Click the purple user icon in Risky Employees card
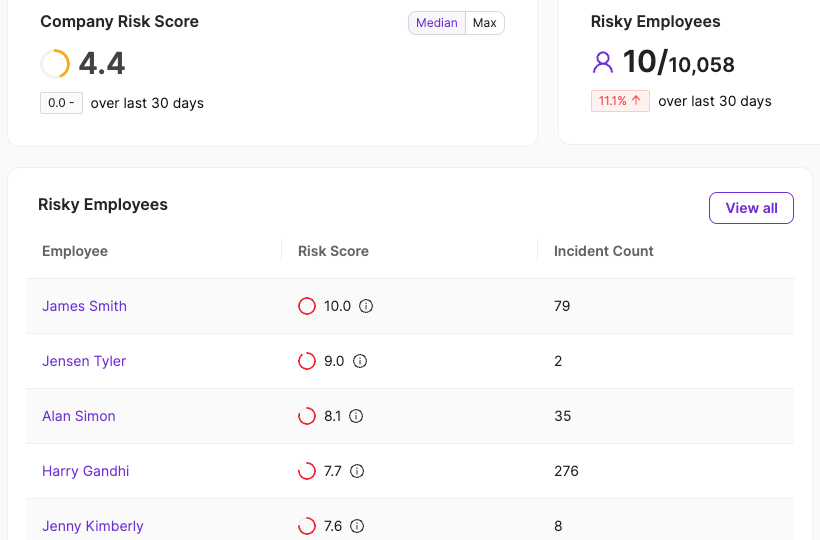The image size is (820, 540). click(603, 63)
